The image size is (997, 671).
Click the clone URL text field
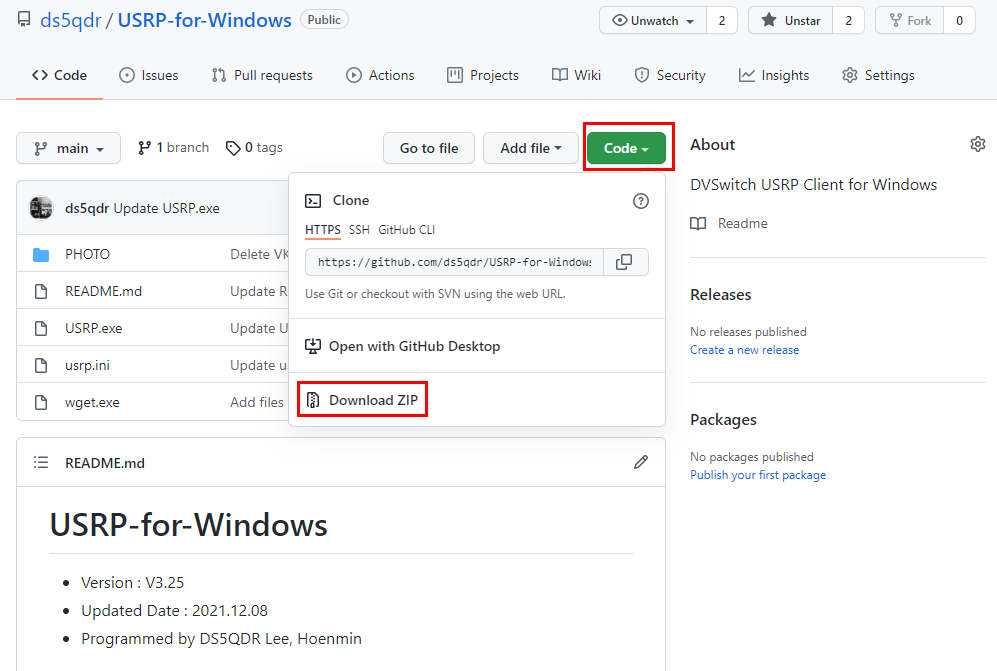pyautogui.click(x=454, y=262)
